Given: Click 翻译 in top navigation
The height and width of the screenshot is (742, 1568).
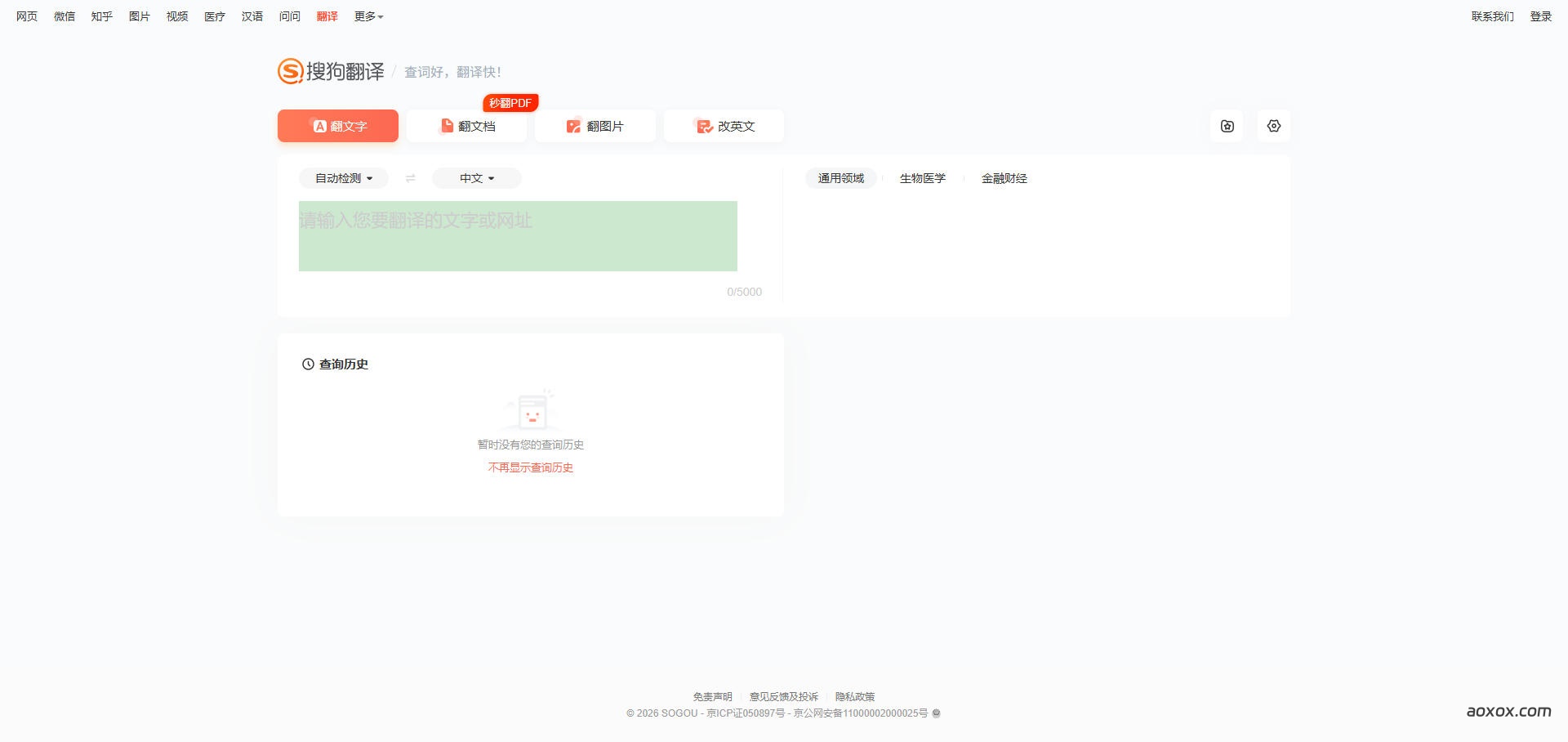Looking at the screenshot, I should [x=327, y=16].
